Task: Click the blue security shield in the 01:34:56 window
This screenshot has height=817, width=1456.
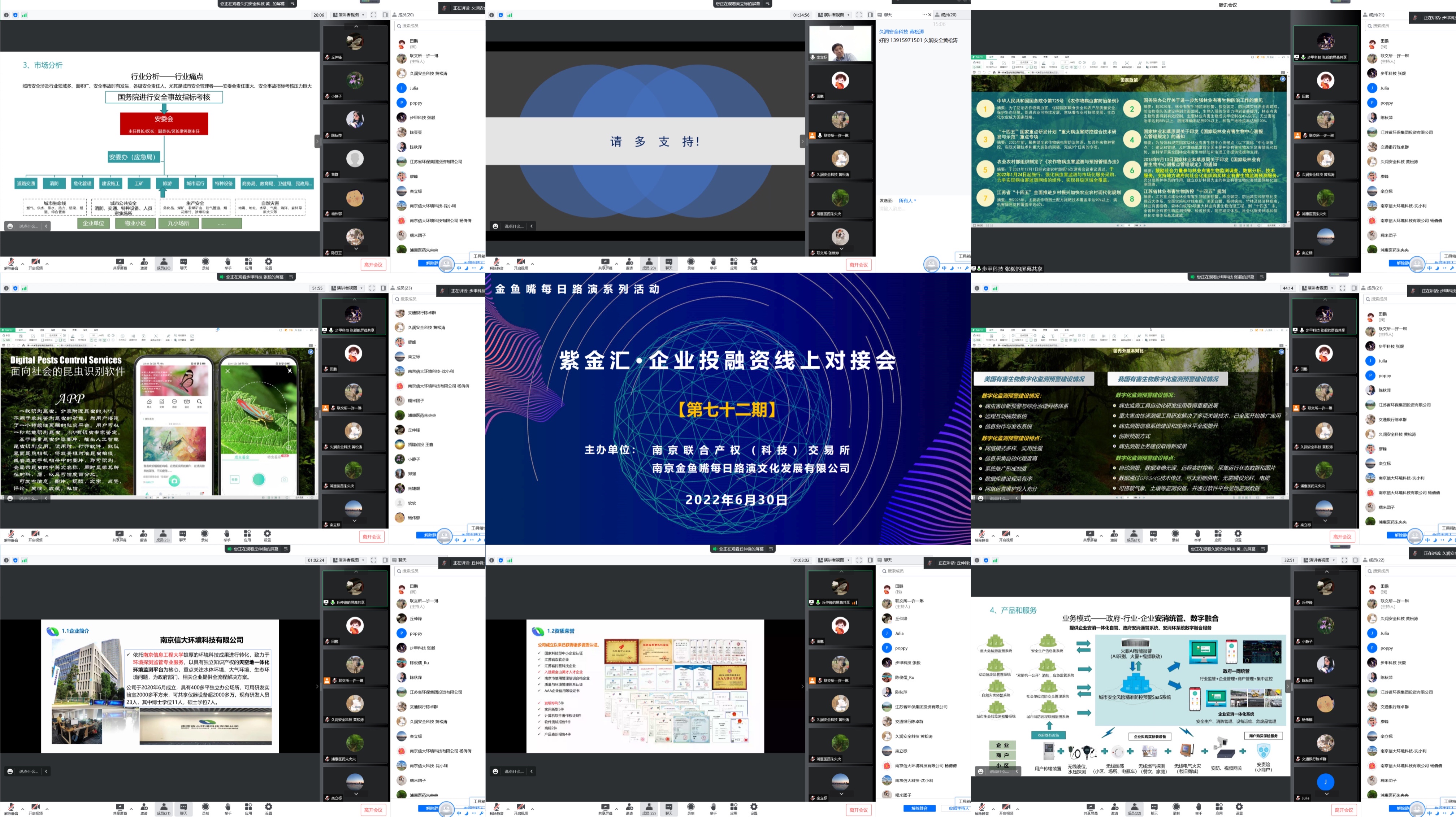Action: click(x=501, y=15)
